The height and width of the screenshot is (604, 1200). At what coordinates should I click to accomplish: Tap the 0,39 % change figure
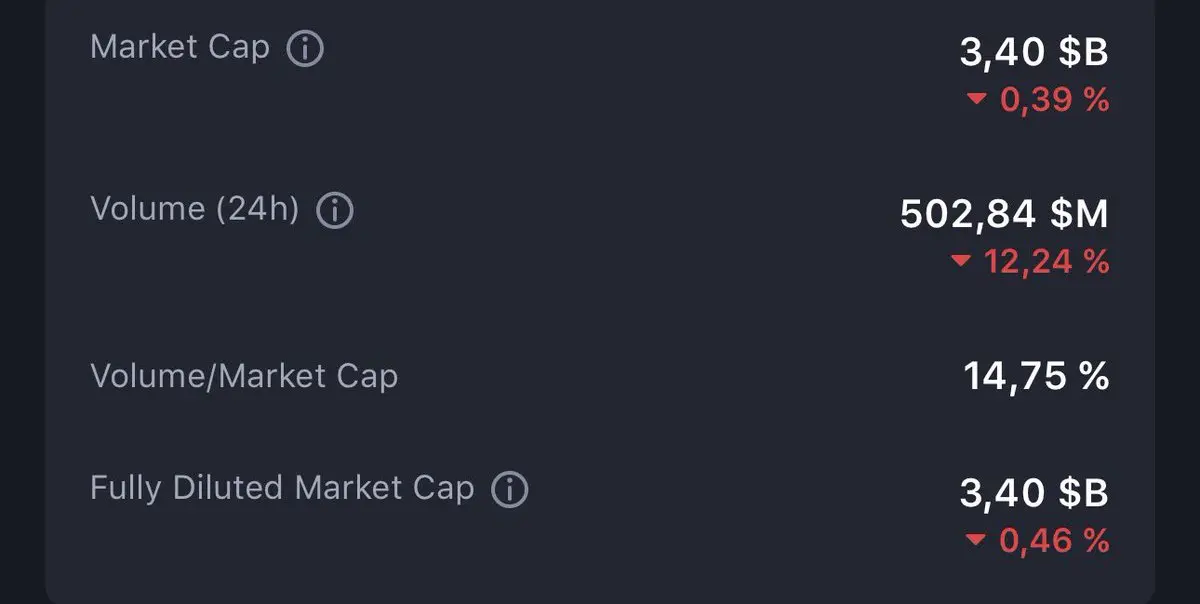pyautogui.click(x=1054, y=100)
